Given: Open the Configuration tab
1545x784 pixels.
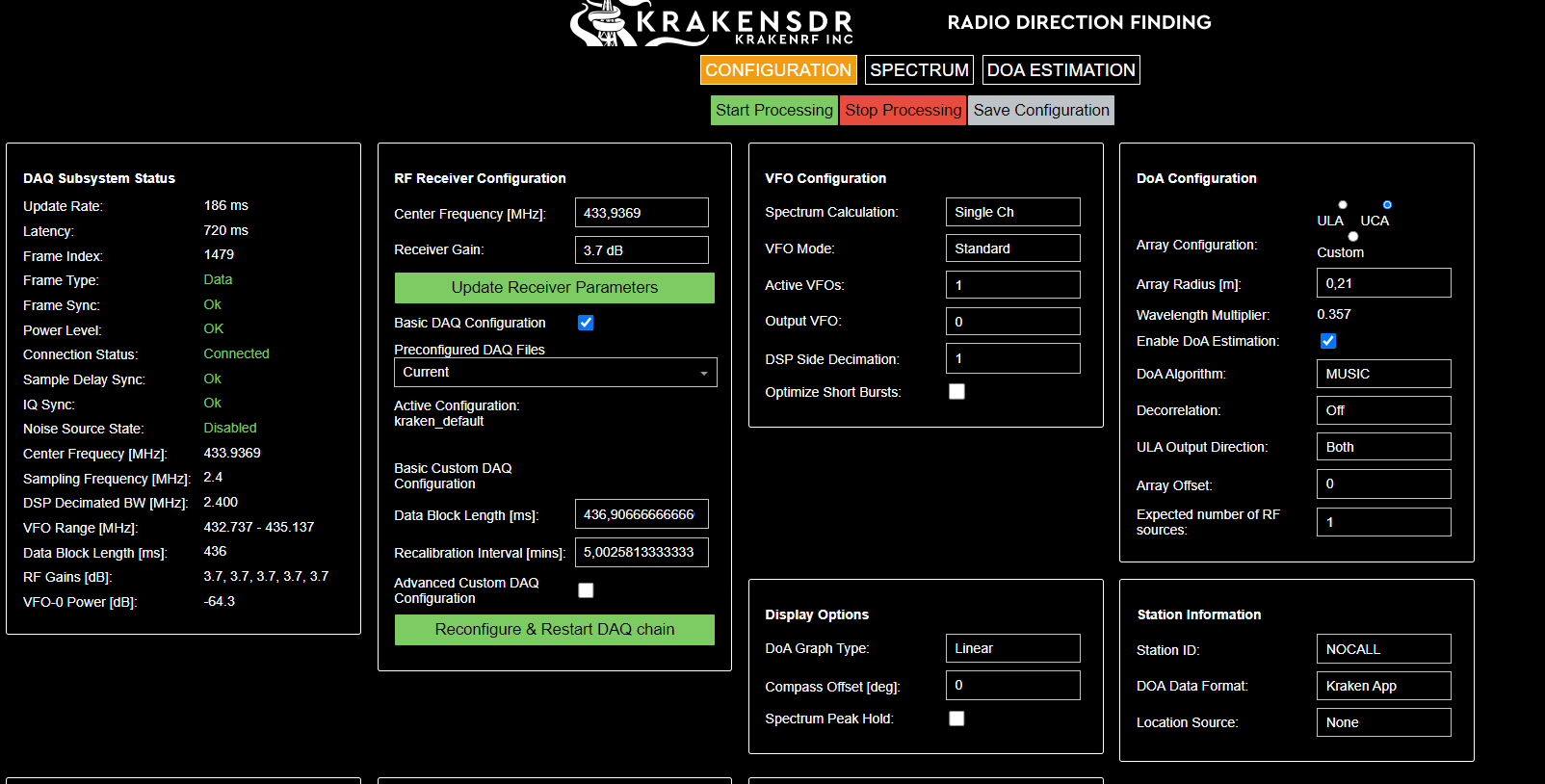Looking at the screenshot, I should [778, 70].
